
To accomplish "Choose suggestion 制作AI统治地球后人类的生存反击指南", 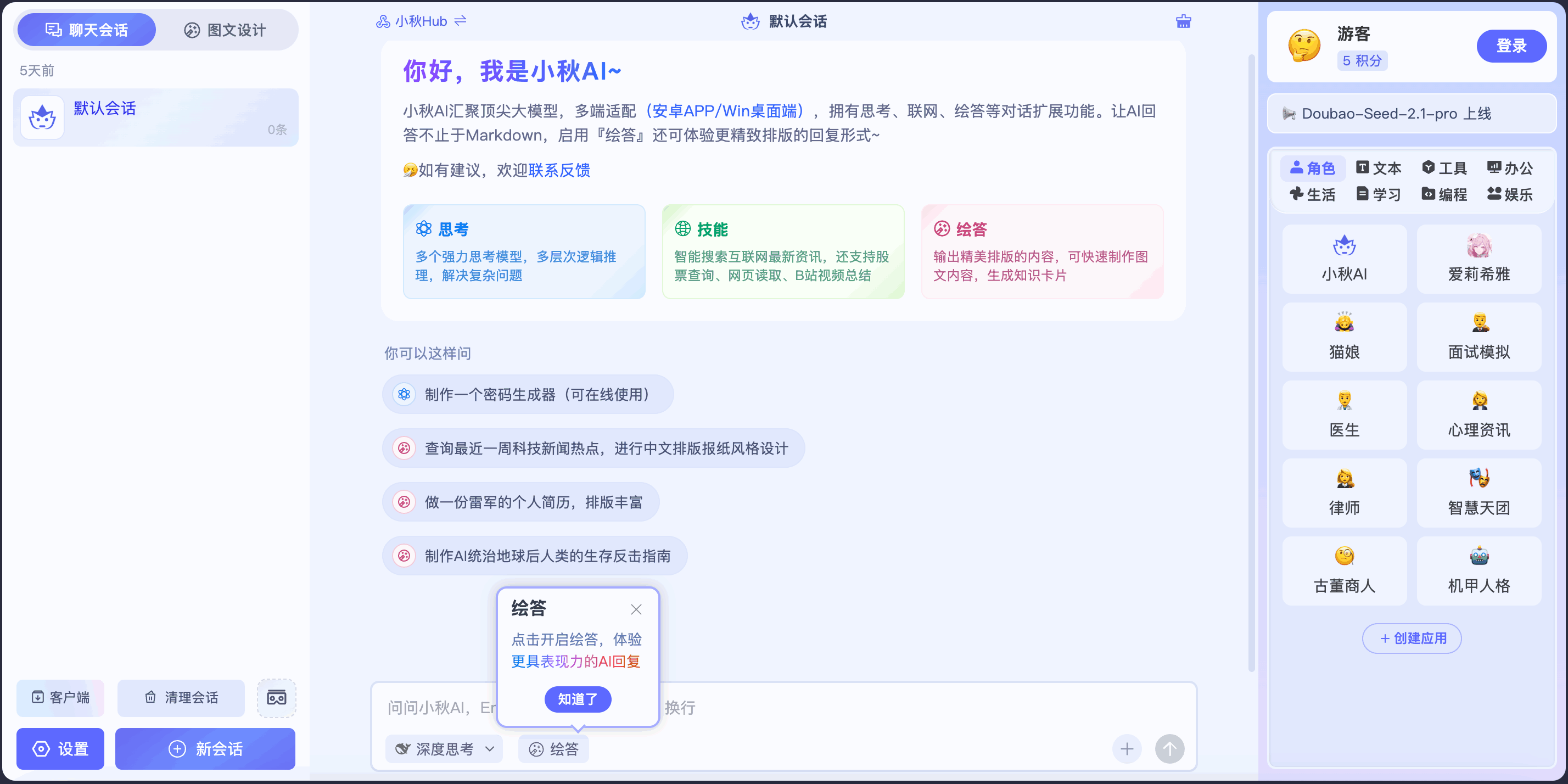I will point(534,555).
